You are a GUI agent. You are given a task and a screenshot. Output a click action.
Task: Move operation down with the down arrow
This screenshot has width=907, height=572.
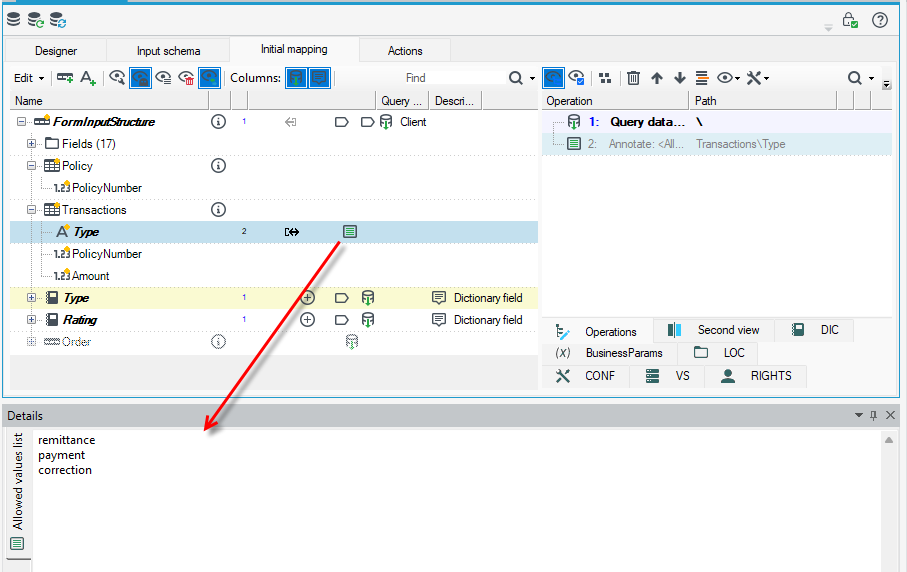click(680, 78)
